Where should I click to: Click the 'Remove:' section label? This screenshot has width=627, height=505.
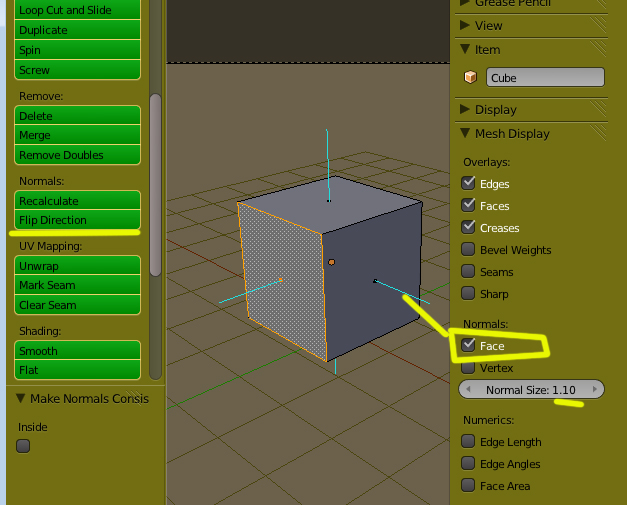[41, 96]
